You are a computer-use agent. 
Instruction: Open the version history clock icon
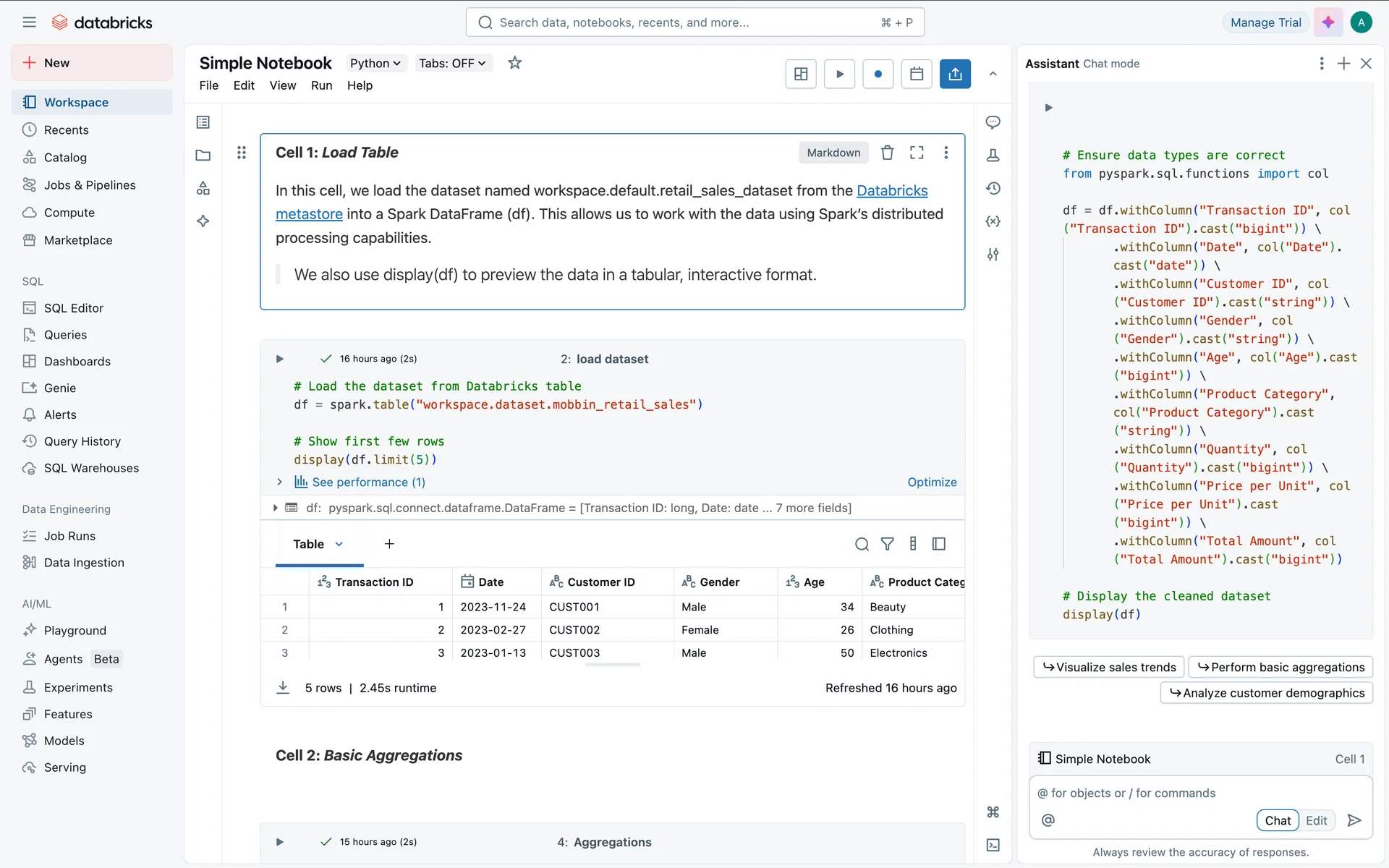pyautogui.click(x=993, y=189)
